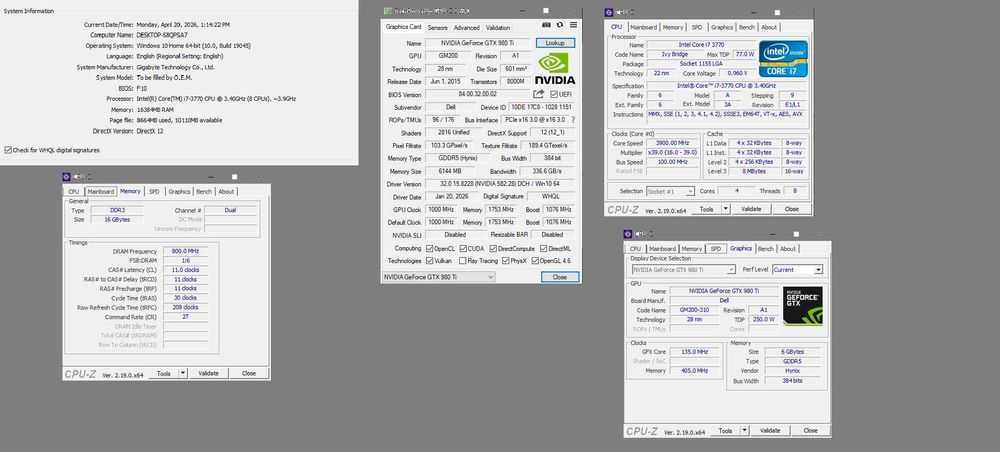Open Display Device Selection dropdown in CPU-Z Graphics
The height and width of the screenshot is (452, 1000).
[682, 270]
